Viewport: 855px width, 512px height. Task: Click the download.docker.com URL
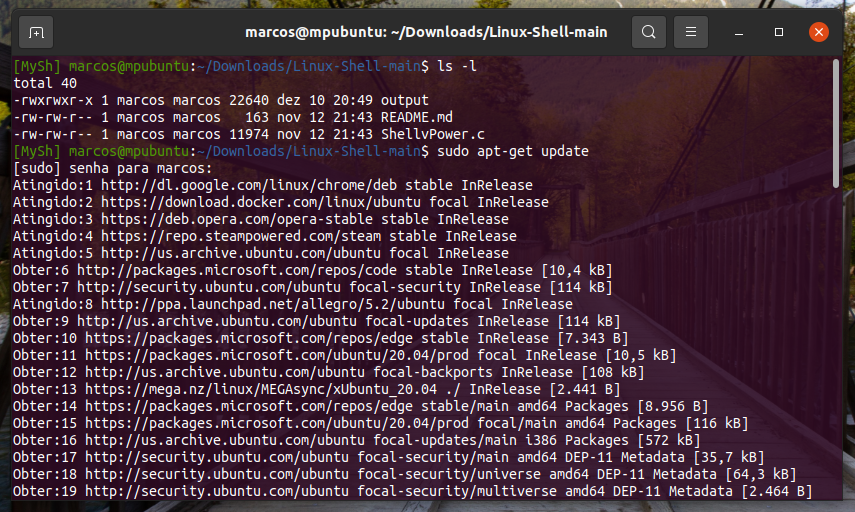261,202
